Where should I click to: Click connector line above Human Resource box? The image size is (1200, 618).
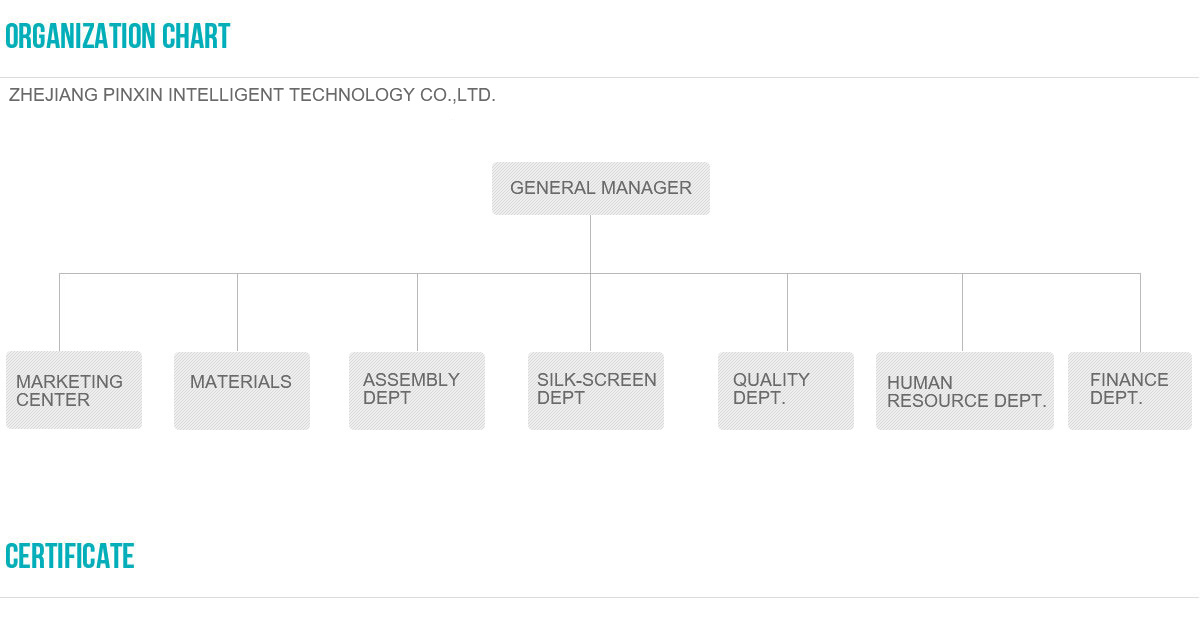pos(962,312)
